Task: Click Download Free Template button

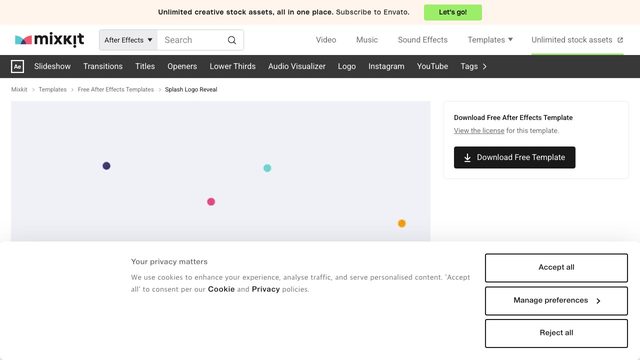Action: coord(514,157)
